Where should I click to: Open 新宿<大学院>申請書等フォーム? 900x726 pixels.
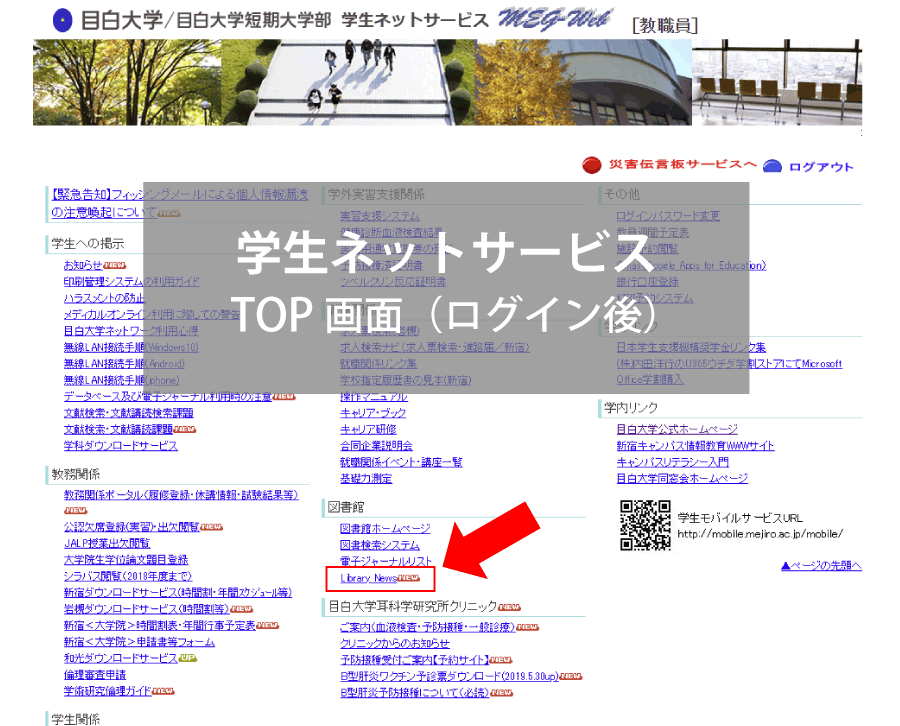pos(139,642)
